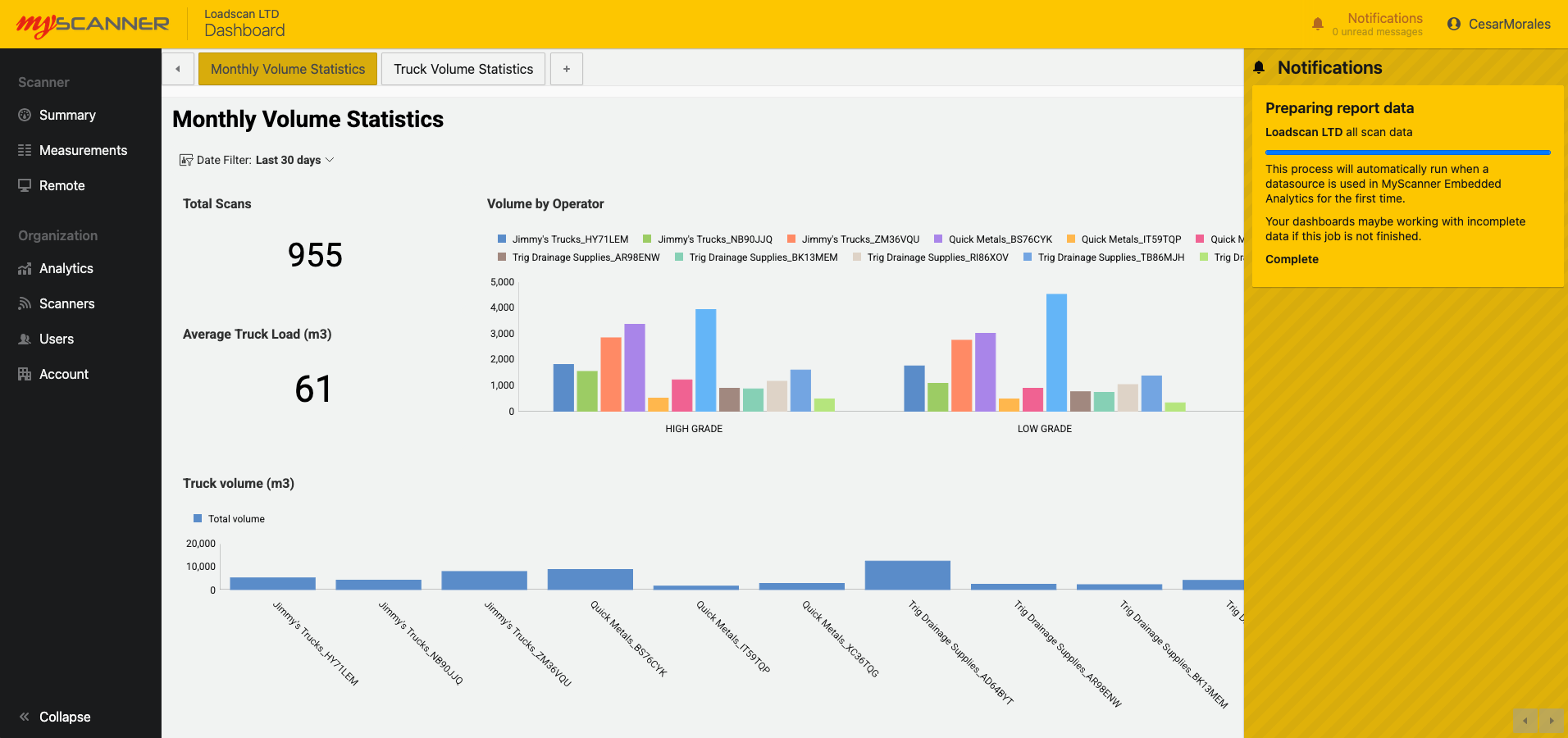Viewport: 1568px width, 738px height.
Task: Toggle Jimmy's Trucks_NB90JJQ legend swatch
Action: tap(647, 239)
